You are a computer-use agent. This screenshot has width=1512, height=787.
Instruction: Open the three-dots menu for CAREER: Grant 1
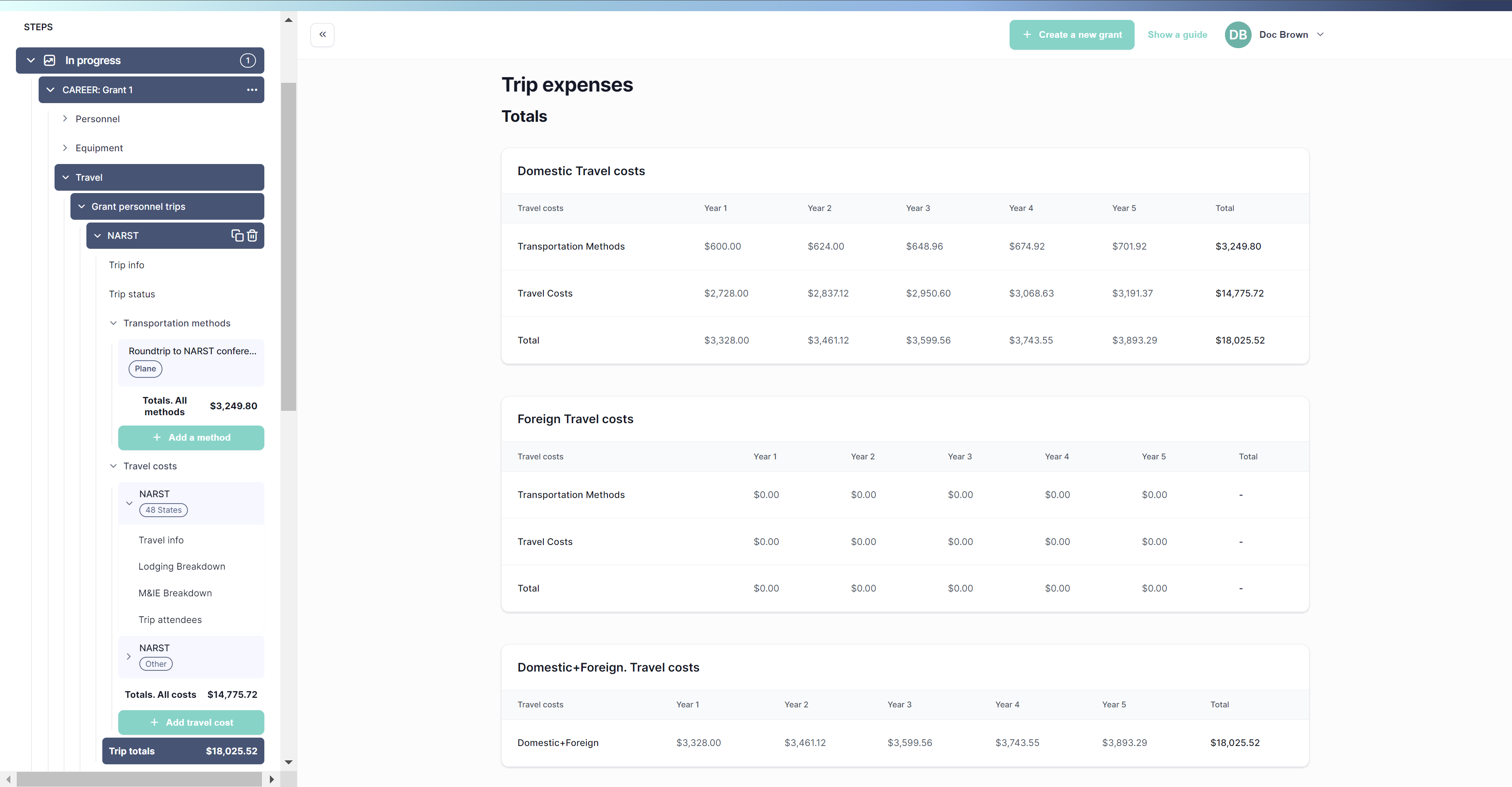tap(252, 90)
